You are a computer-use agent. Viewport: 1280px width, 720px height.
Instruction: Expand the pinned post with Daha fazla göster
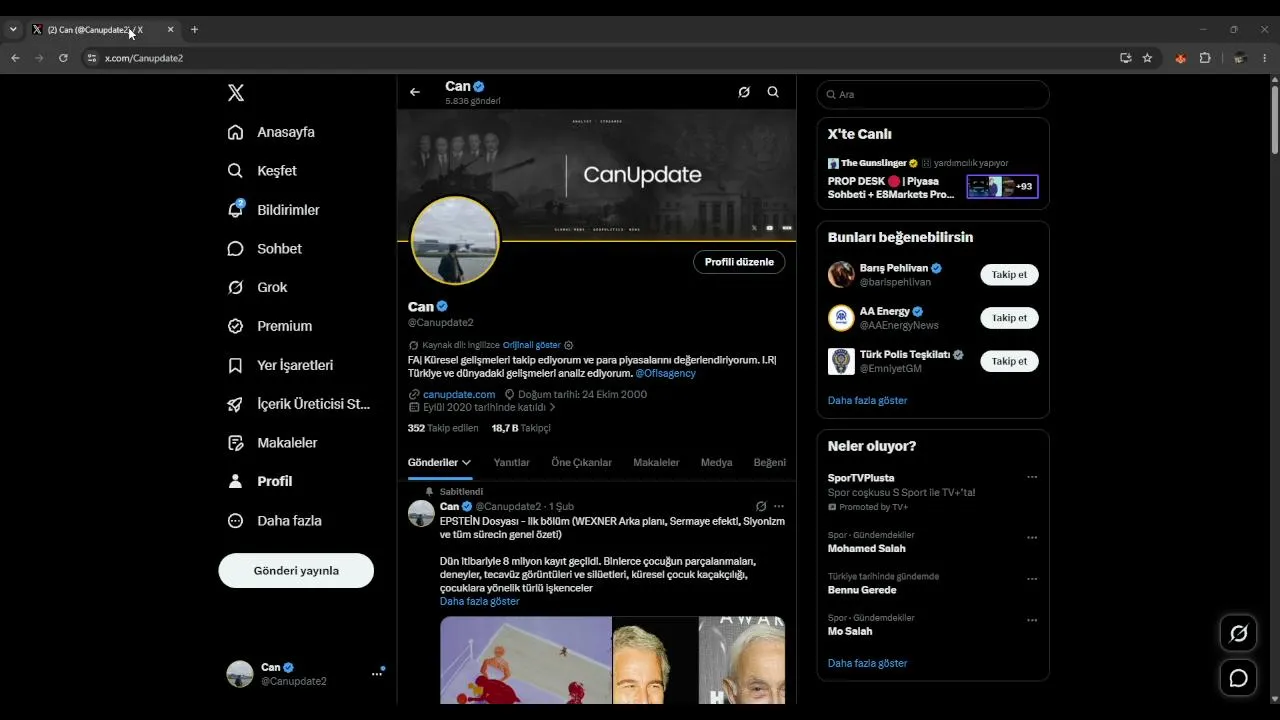point(480,602)
